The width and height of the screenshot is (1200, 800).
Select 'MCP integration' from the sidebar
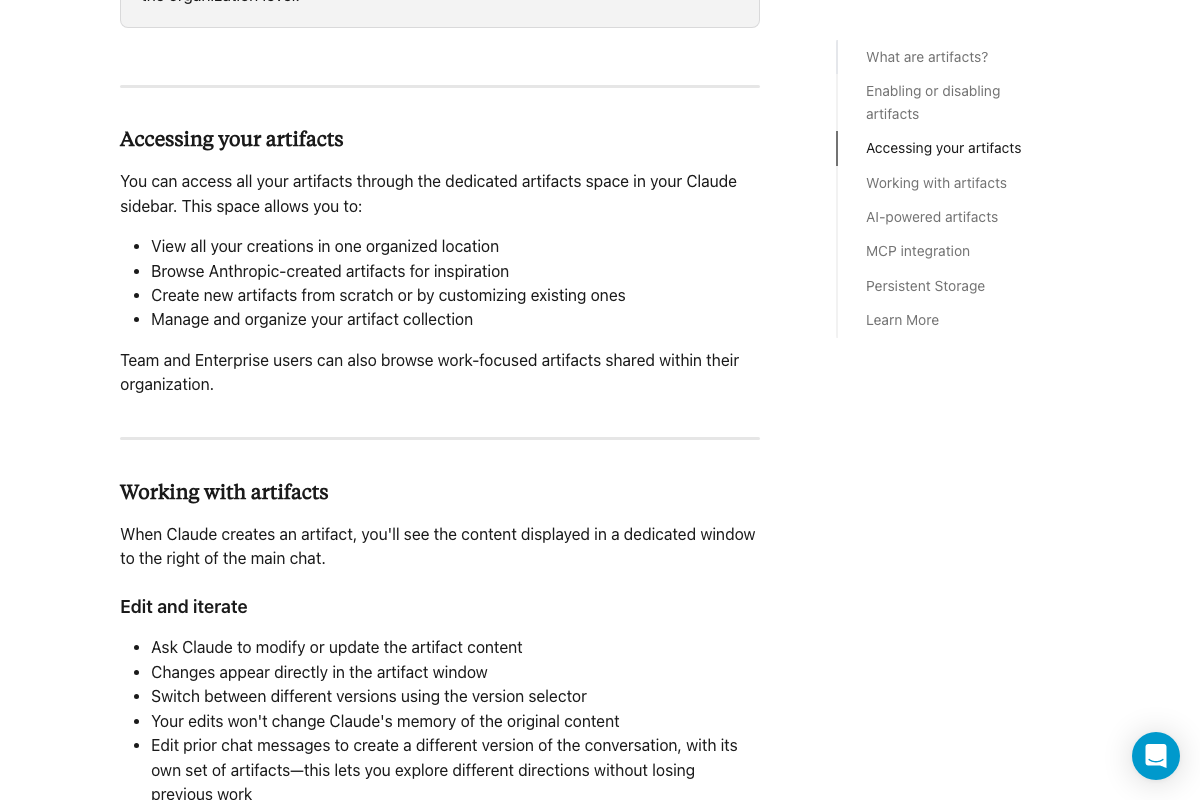(918, 251)
